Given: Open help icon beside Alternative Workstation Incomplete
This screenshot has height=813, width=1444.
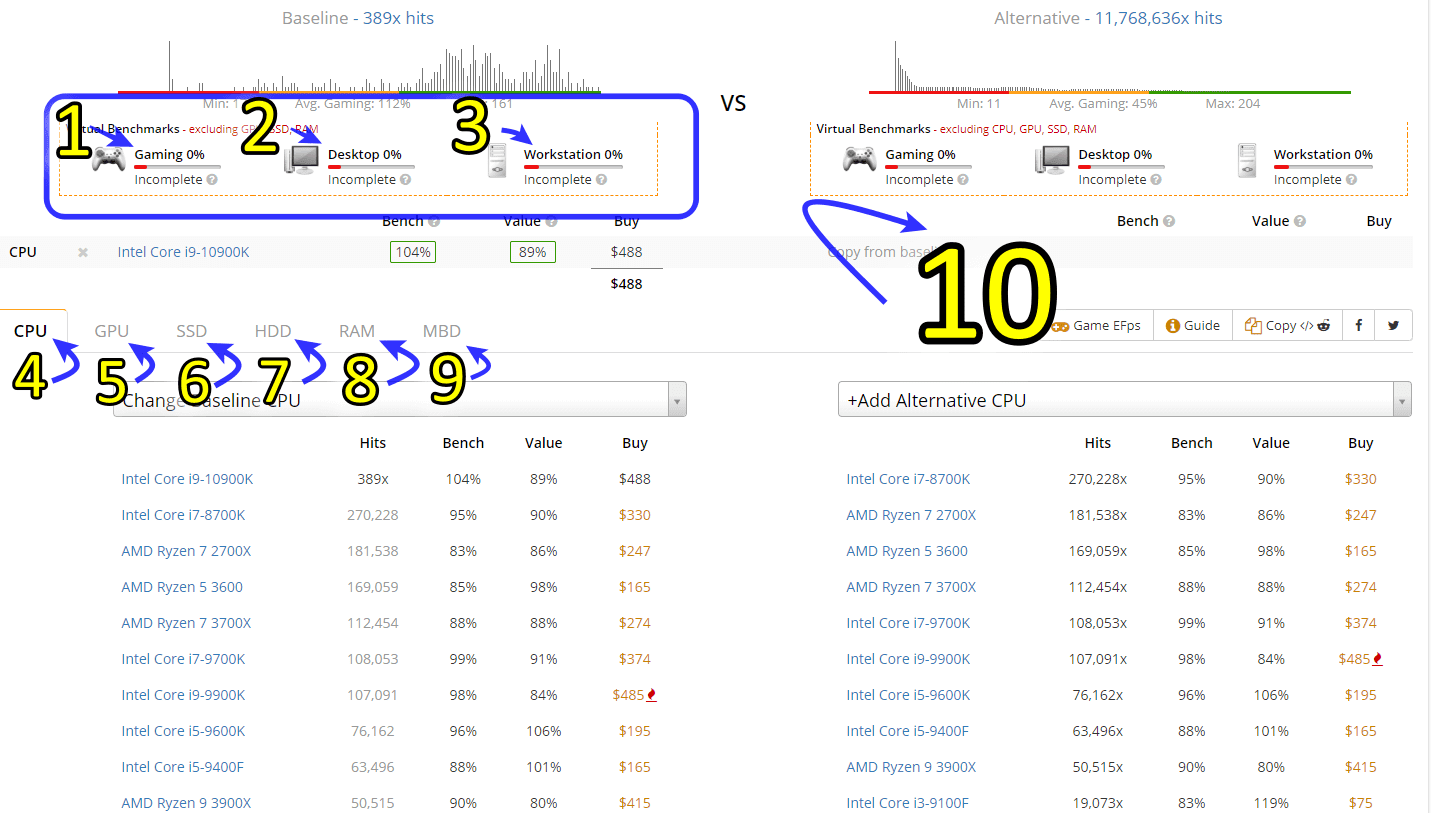Looking at the screenshot, I should 1351,180.
